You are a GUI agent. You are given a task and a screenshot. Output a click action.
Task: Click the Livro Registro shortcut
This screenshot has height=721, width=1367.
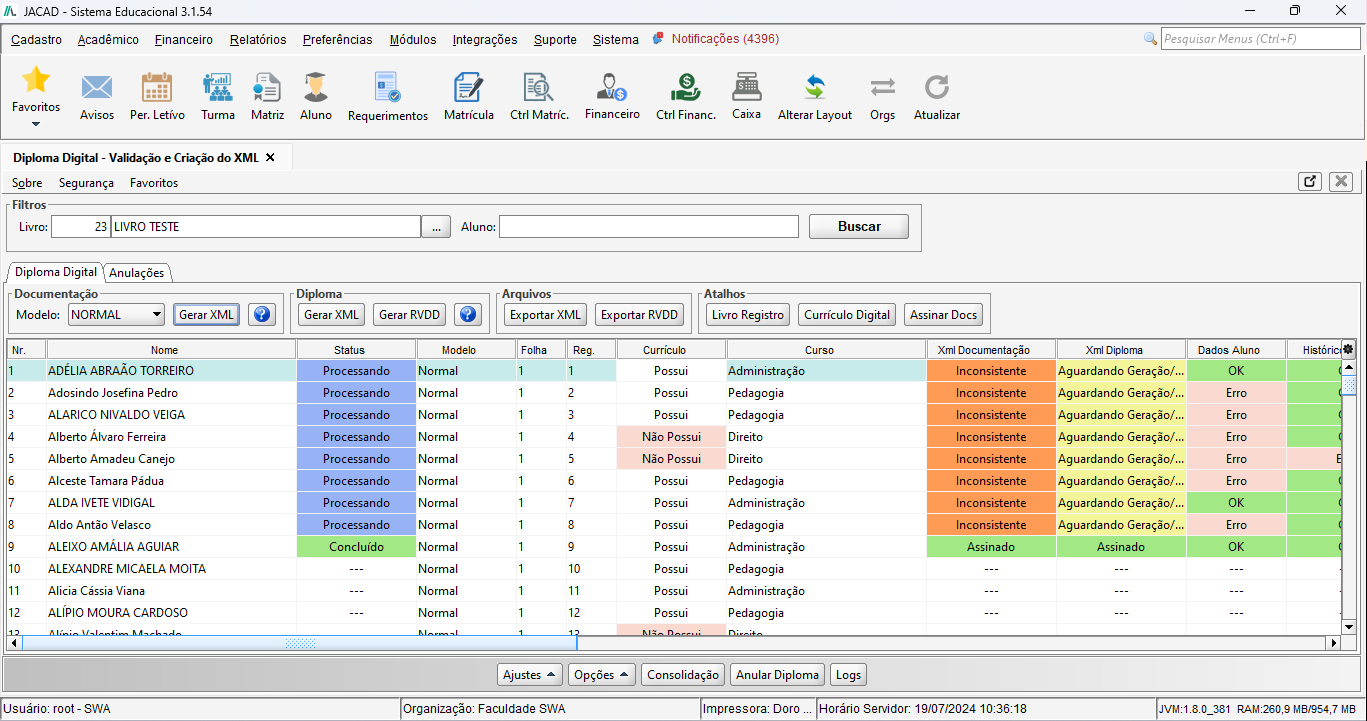point(748,315)
